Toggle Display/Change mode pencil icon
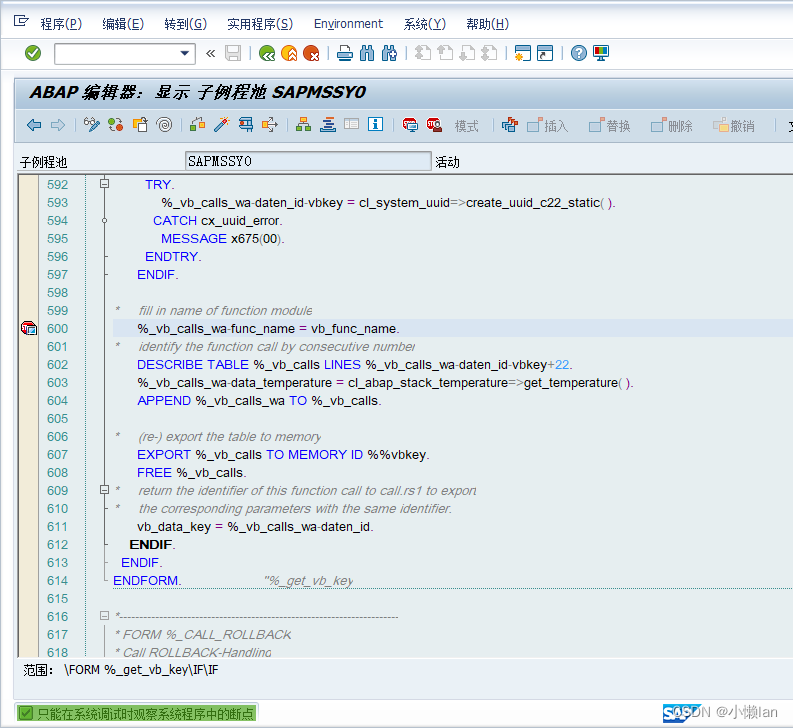793x728 pixels. coord(92,124)
